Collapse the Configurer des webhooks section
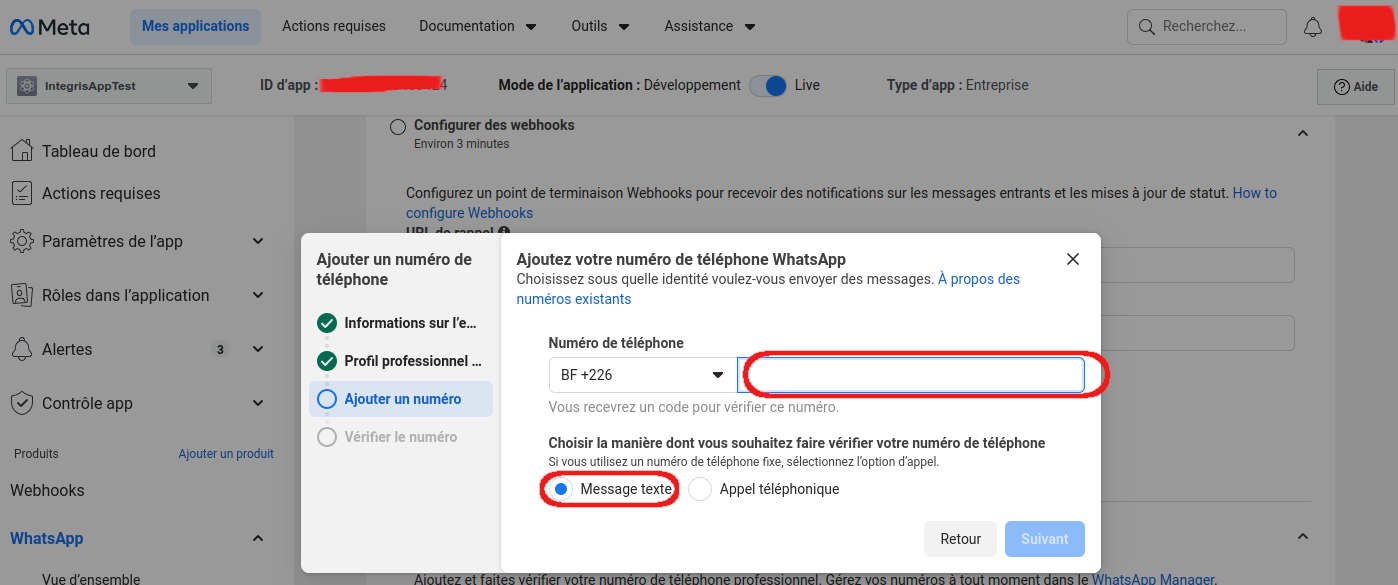 pos(1303,133)
